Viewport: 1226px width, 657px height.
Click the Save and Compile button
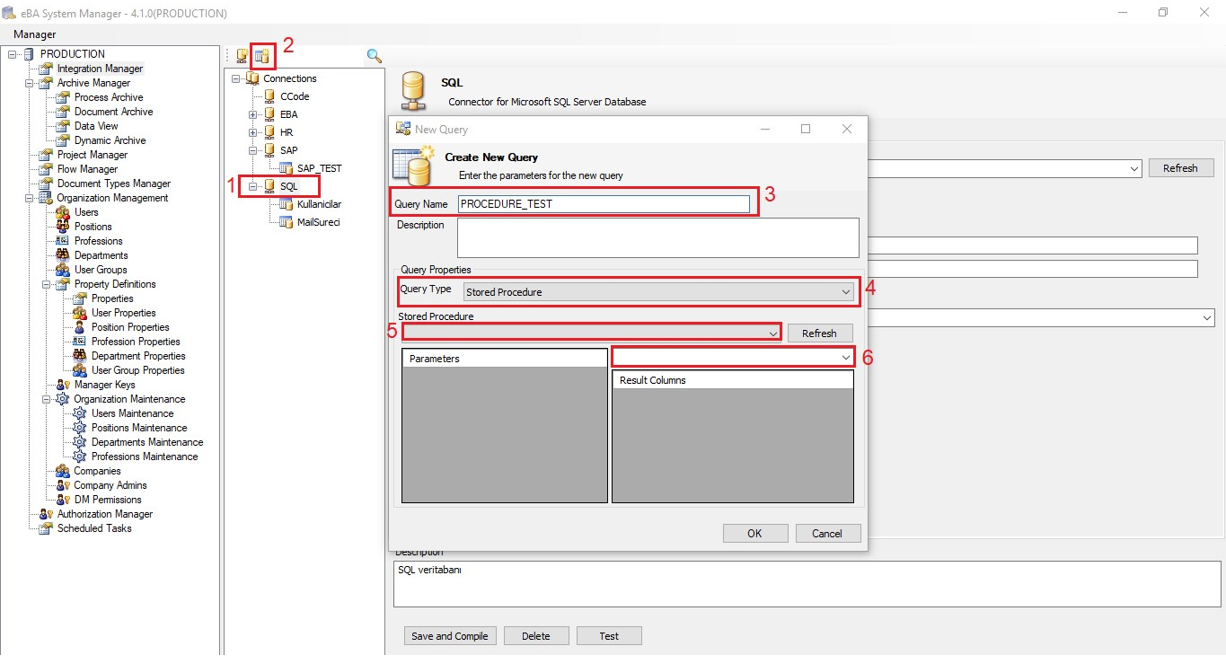click(x=450, y=636)
